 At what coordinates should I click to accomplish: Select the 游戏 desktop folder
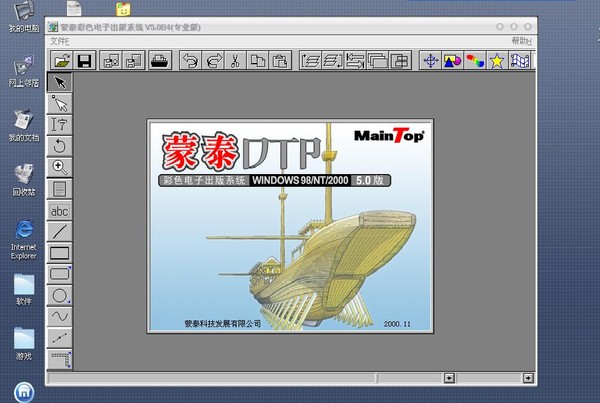(x=24, y=344)
